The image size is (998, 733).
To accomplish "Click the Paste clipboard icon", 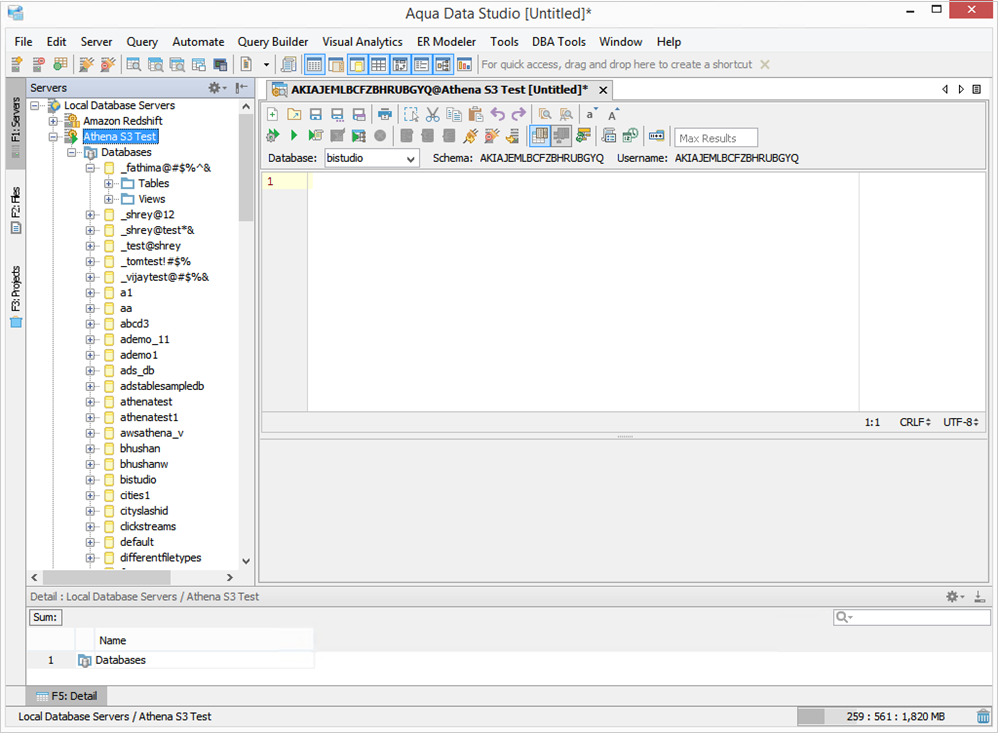I will pyautogui.click(x=475, y=115).
